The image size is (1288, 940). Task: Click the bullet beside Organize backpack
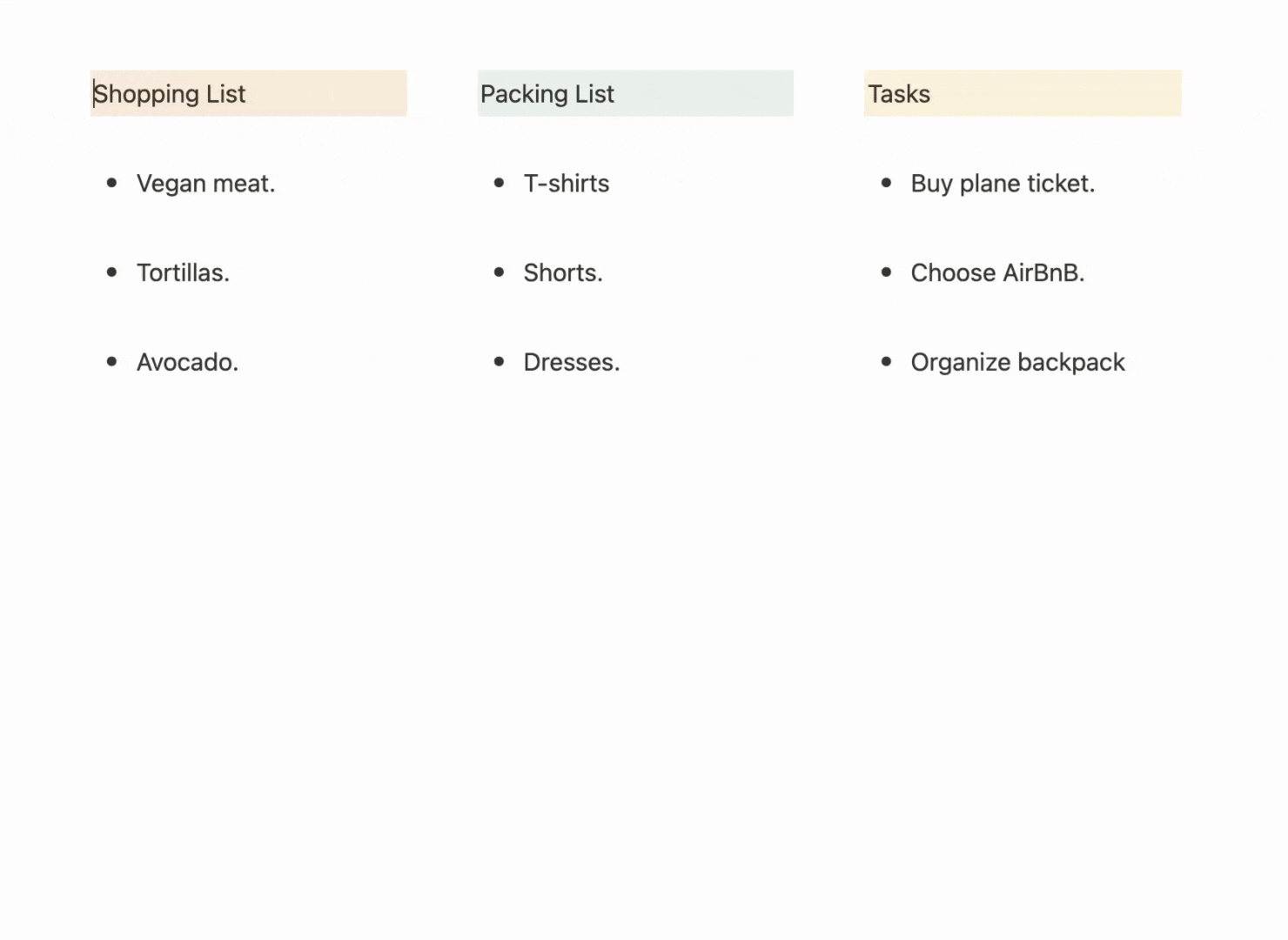[886, 361]
